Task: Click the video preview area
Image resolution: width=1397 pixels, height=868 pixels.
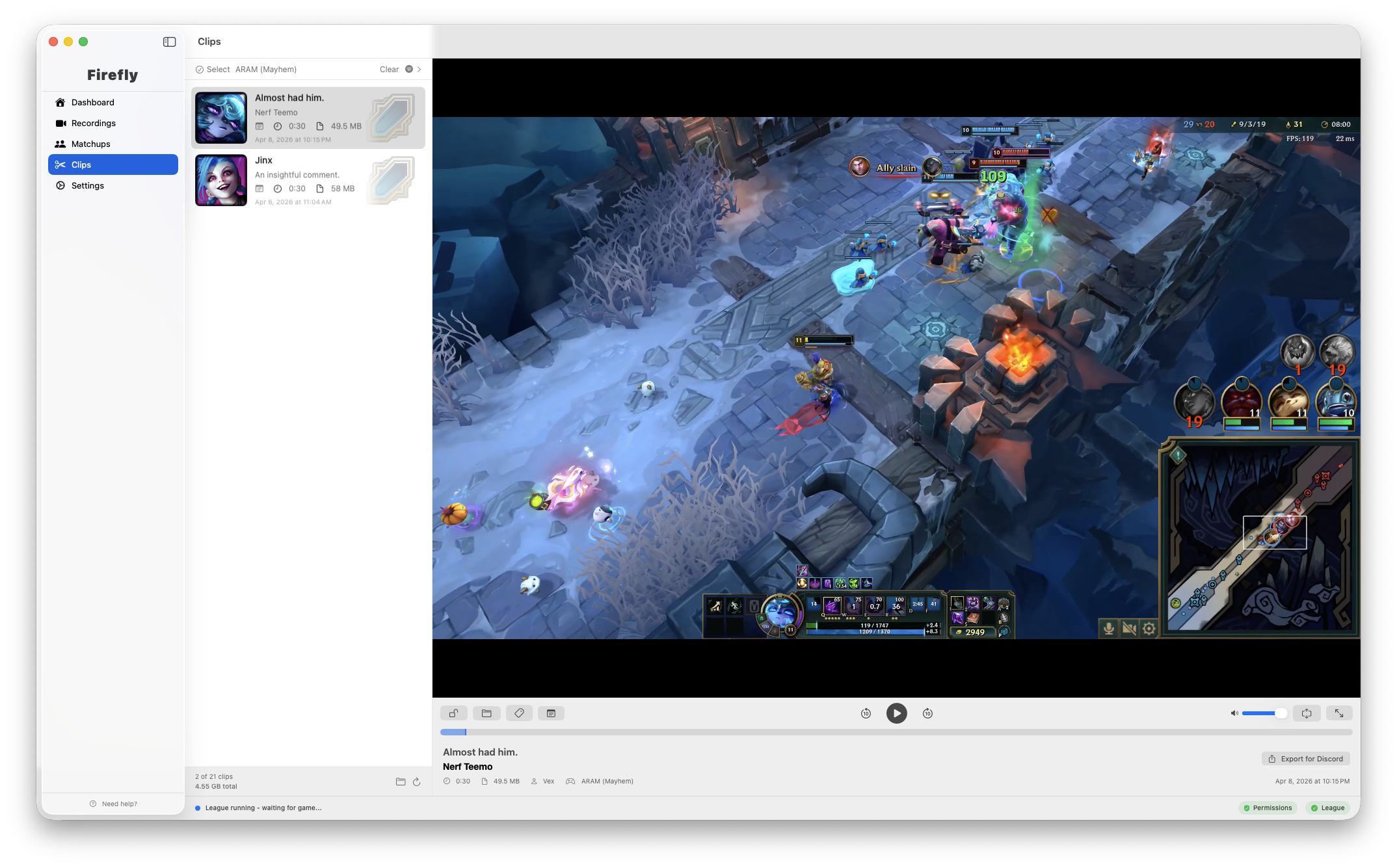Action: (896, 378)
